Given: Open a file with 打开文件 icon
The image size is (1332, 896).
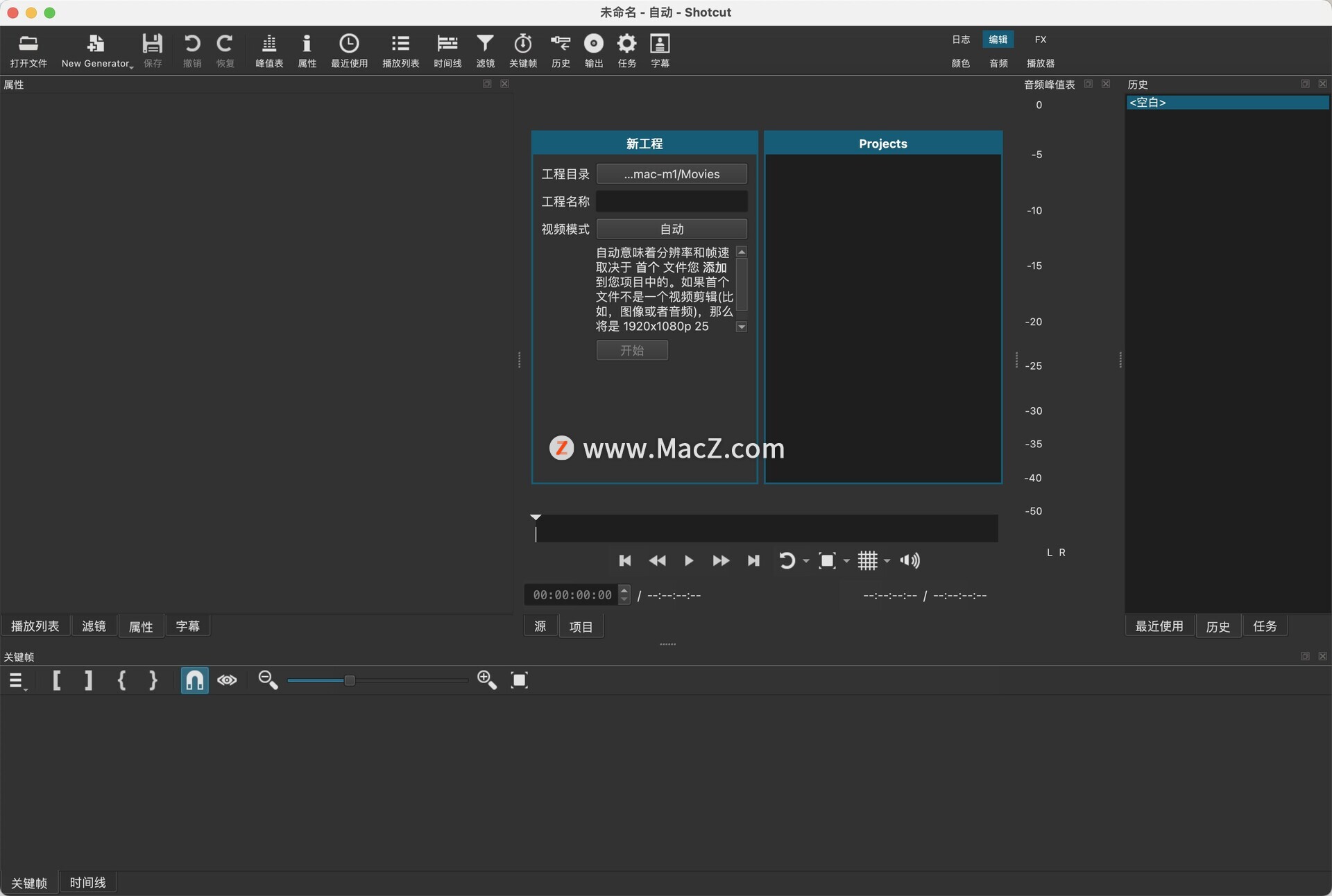Looking at the screenshot, I should pyautogui.click(x=28, y=51).
